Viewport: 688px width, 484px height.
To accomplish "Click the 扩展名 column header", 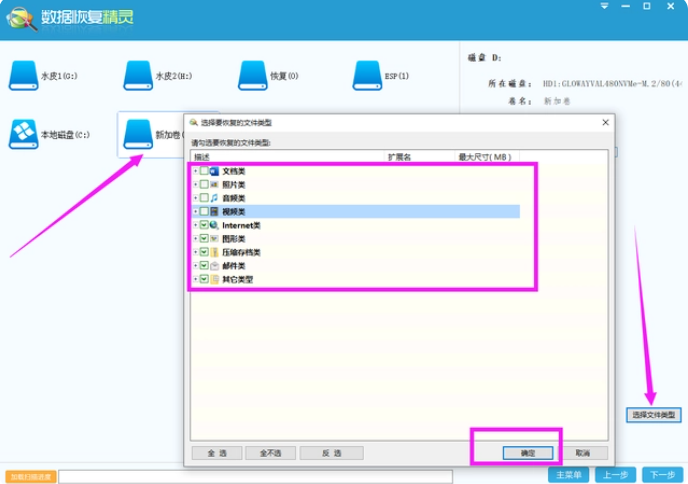I will 400,158.
